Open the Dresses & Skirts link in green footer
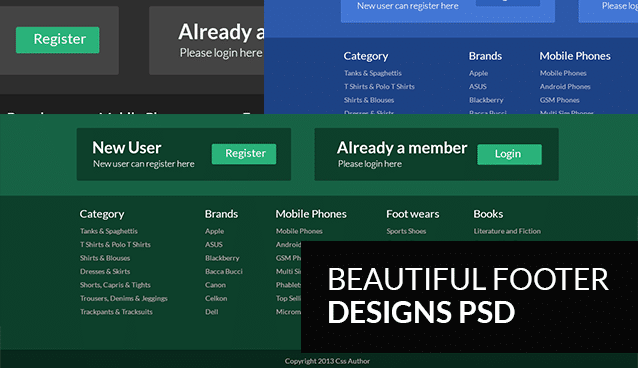This screenshot has height=368, width=638. (x=105, y=271)
